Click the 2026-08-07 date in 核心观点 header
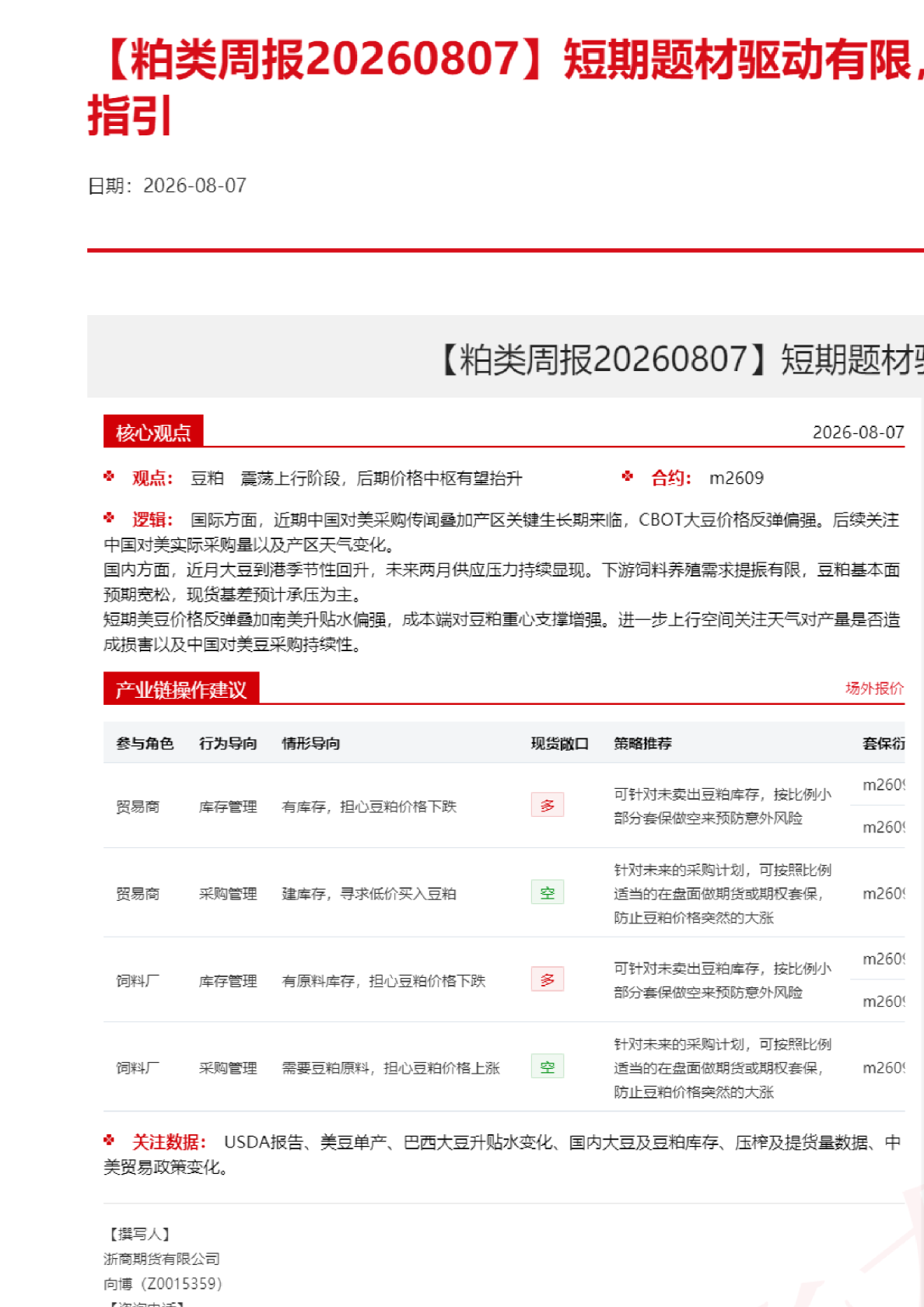The image size is (924, 1307). click(x=859, y=433)
